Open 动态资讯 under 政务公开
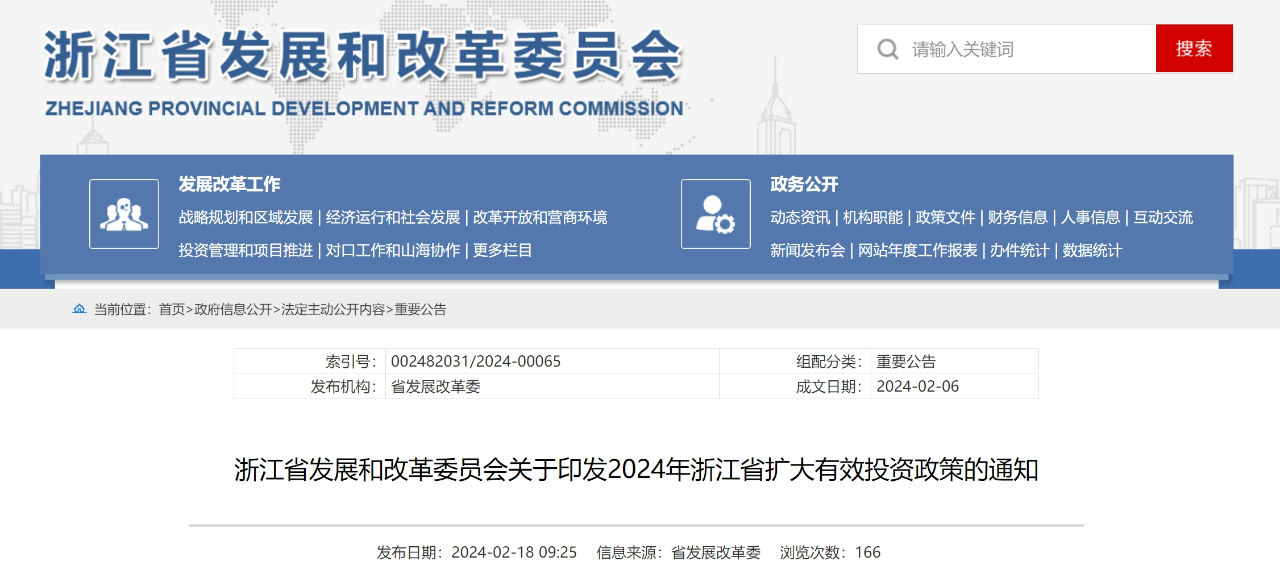 [x=800, y=217]
